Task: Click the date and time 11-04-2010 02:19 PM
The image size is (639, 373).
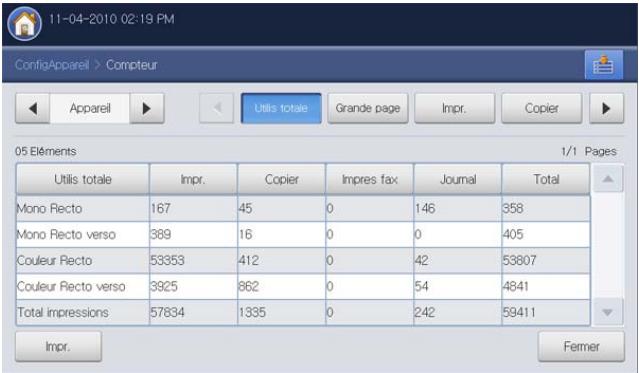Action: click(112, 19)
